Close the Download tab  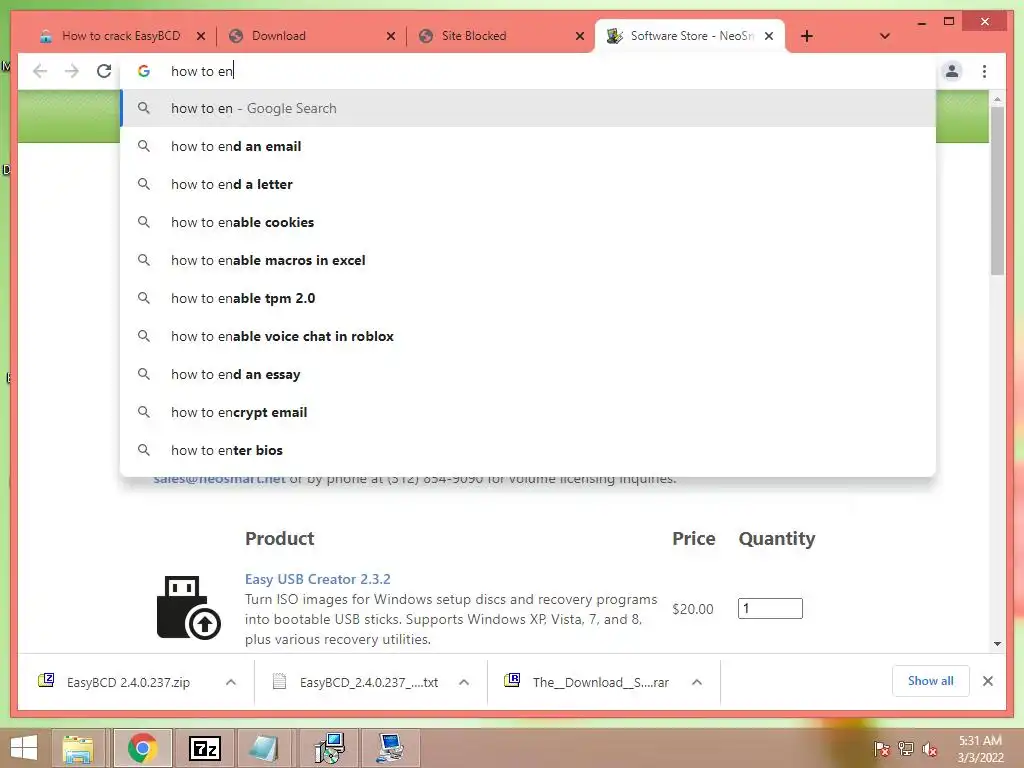point(391,36)
